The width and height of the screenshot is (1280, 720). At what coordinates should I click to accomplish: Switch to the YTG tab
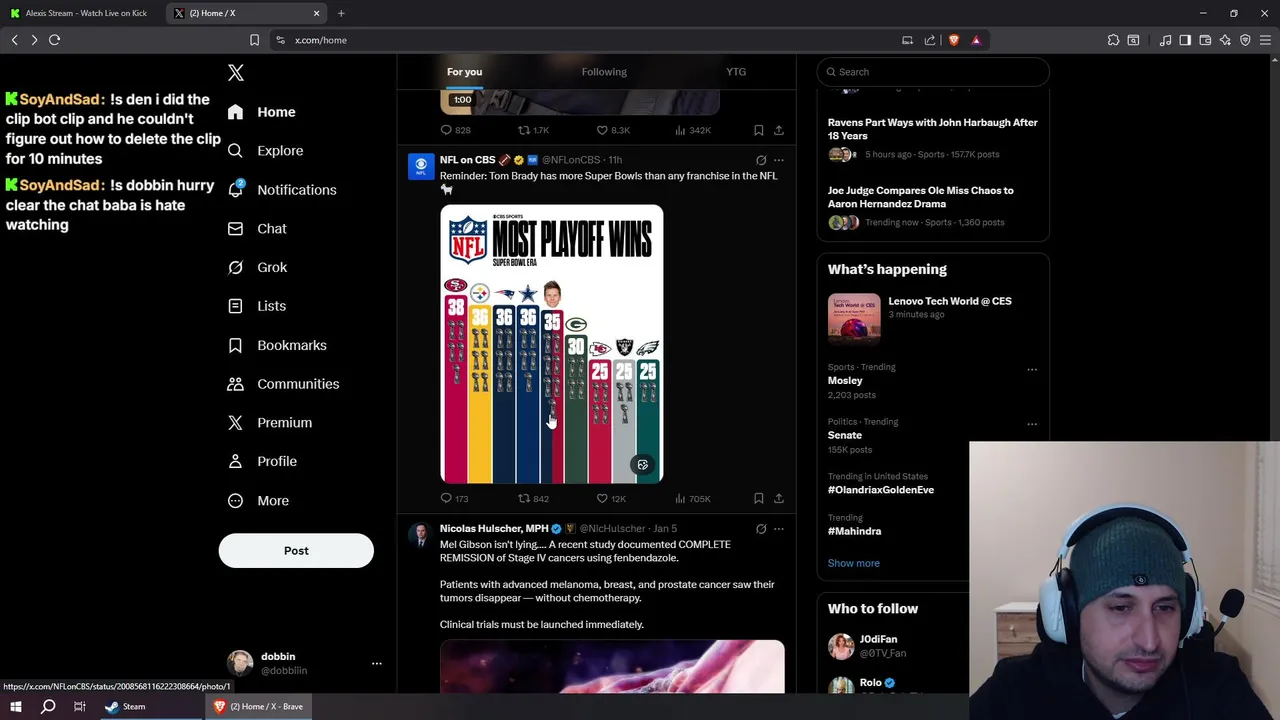736,72
